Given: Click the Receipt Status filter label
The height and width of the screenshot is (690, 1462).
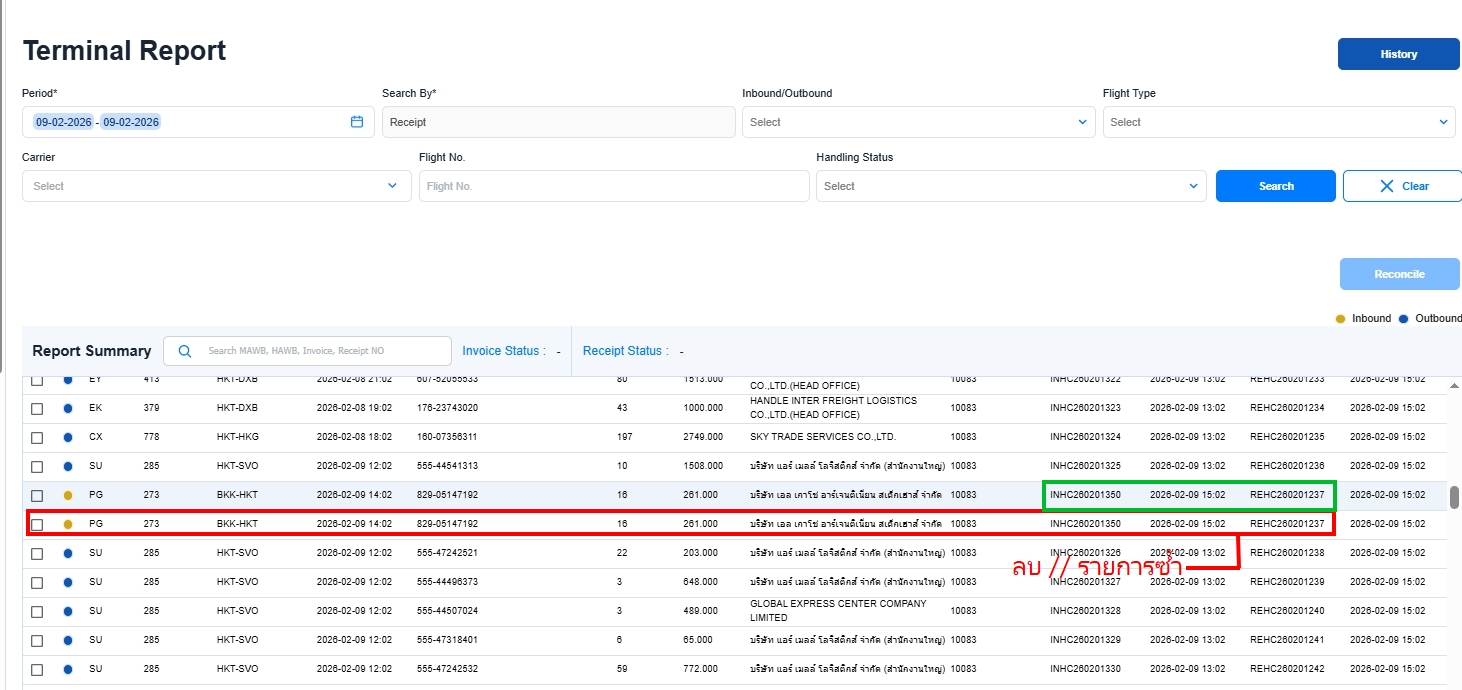Looking at the screenshot, I should (622, 351).
